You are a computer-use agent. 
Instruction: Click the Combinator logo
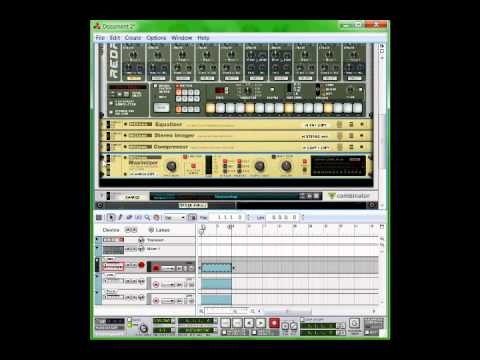point(349,196)
